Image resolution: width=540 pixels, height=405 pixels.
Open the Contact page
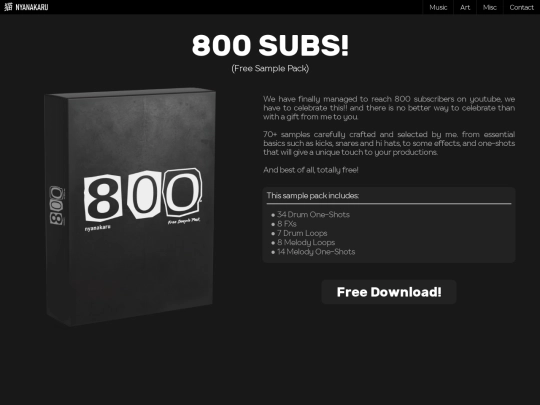[521, 7]
